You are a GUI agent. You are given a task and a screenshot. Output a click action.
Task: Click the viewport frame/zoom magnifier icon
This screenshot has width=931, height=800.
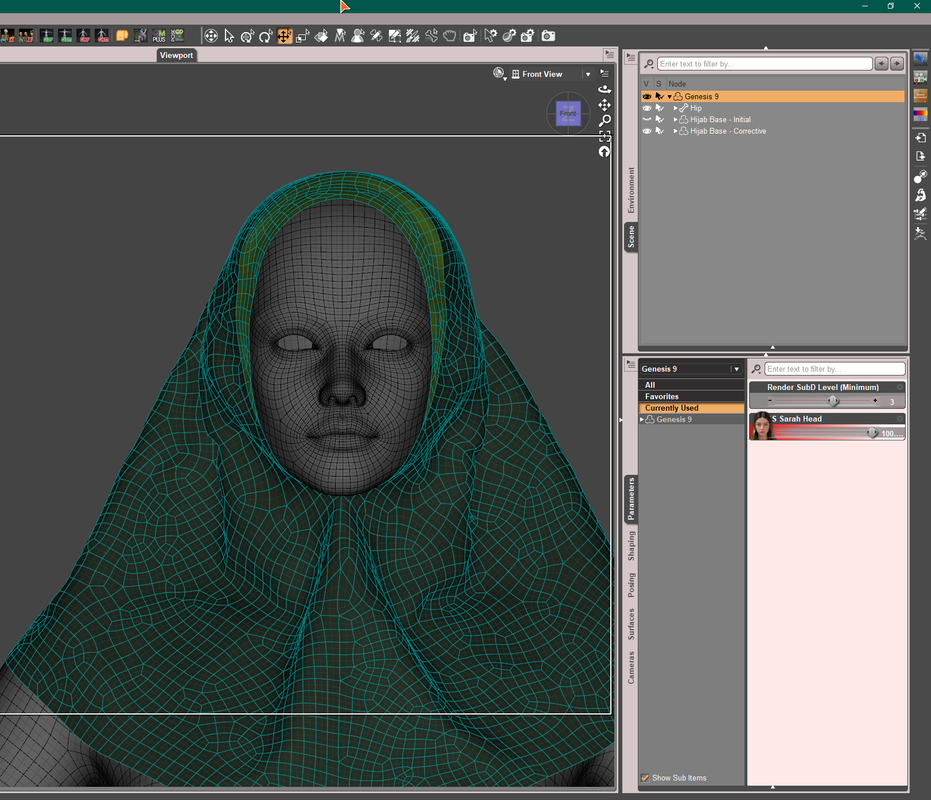coord(604,120)
